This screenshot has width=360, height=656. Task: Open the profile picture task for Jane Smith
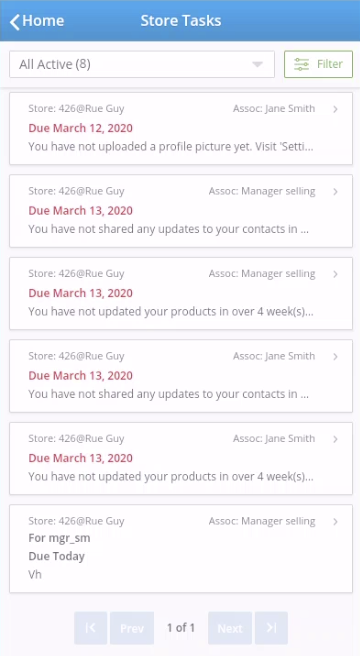181,128
